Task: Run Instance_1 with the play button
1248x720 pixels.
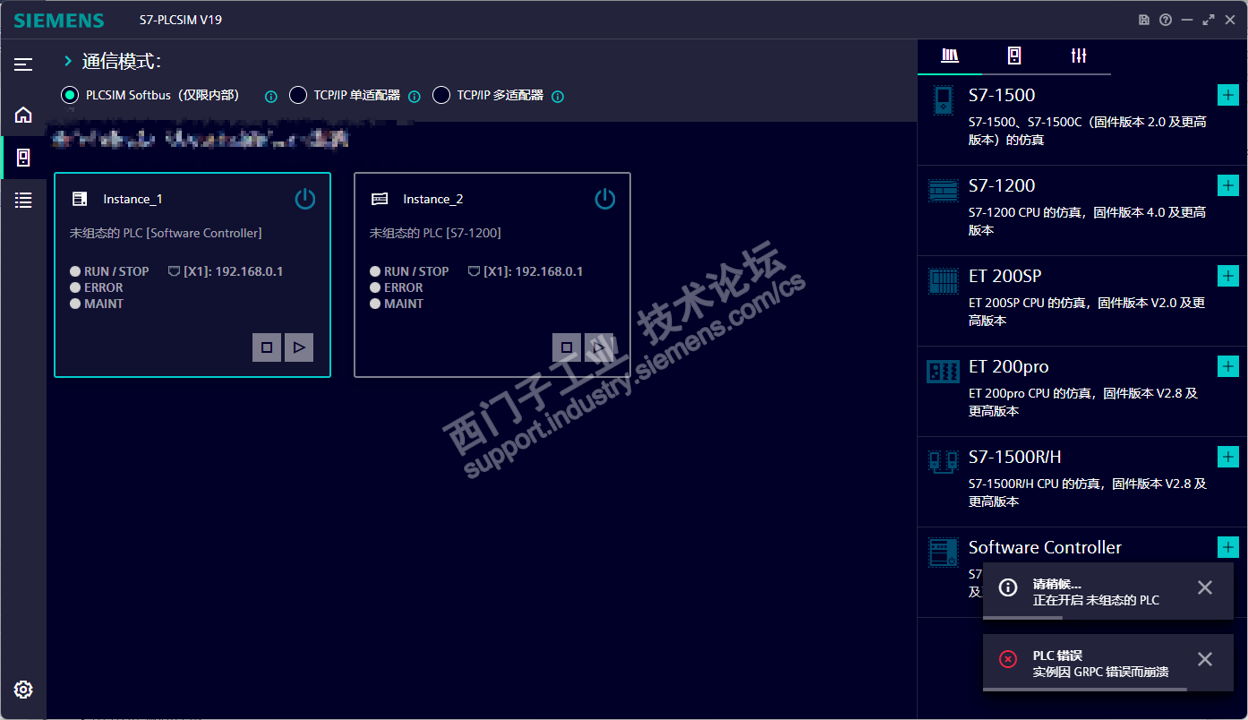Action: pos(299,347)
